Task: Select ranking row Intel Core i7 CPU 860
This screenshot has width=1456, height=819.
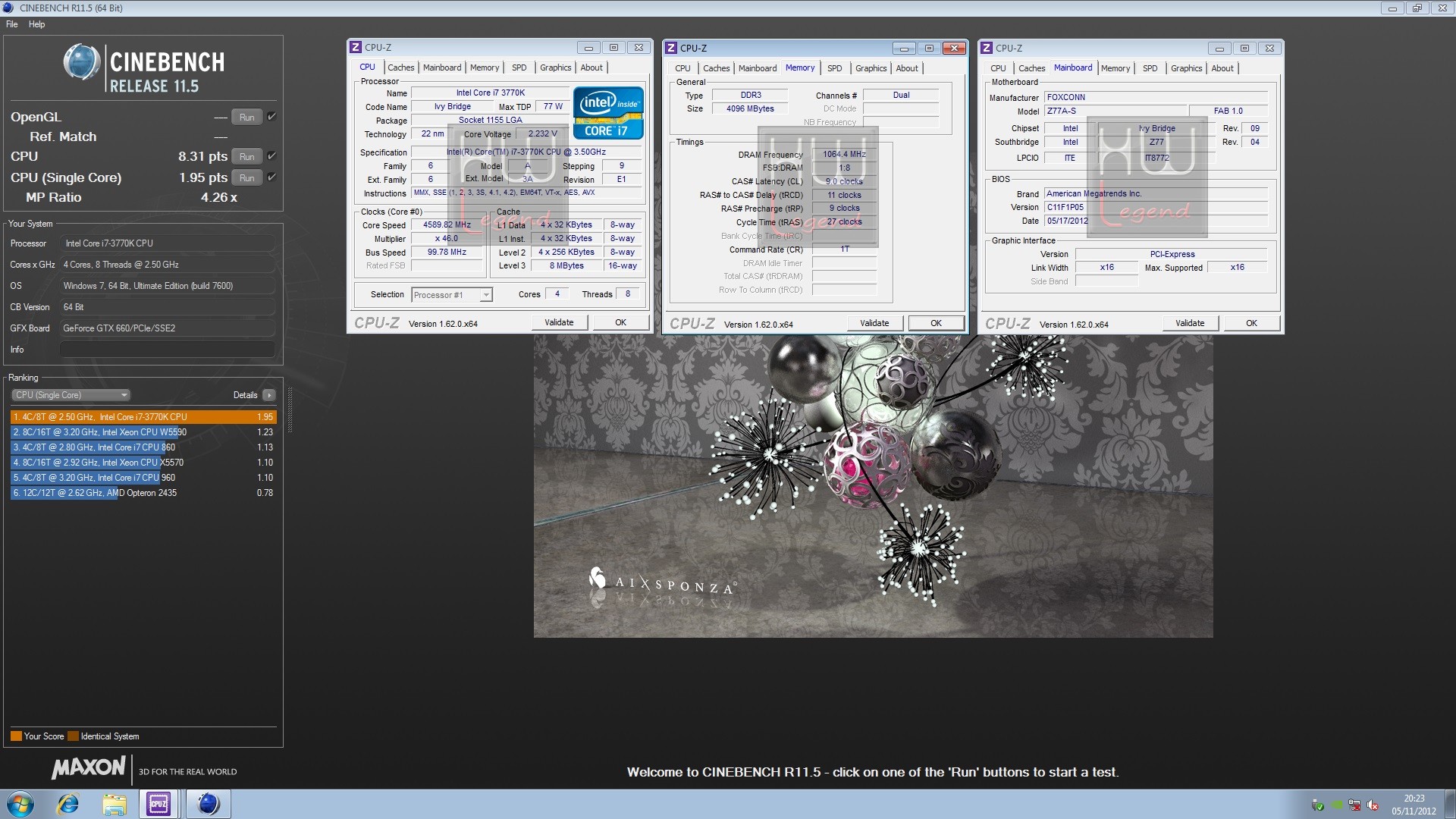Action: (143, 447)
